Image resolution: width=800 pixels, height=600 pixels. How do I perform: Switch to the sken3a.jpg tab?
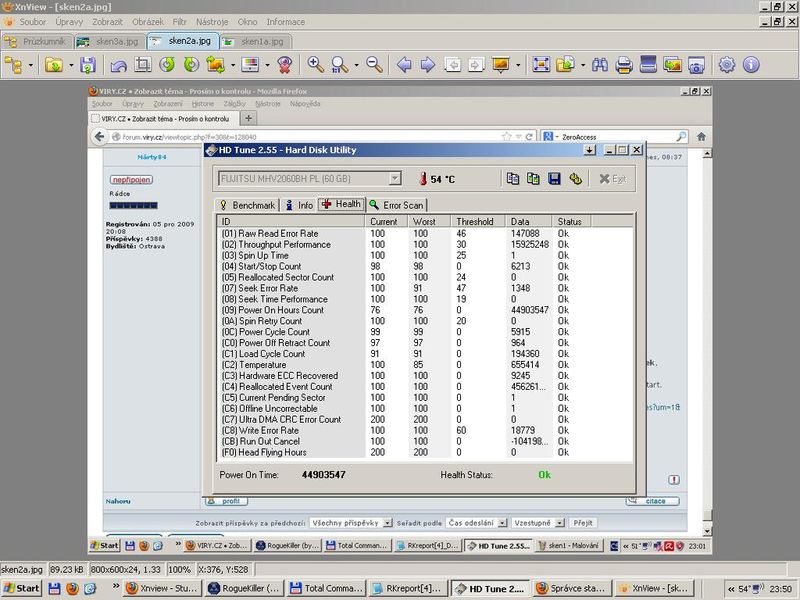click(110, 42)
